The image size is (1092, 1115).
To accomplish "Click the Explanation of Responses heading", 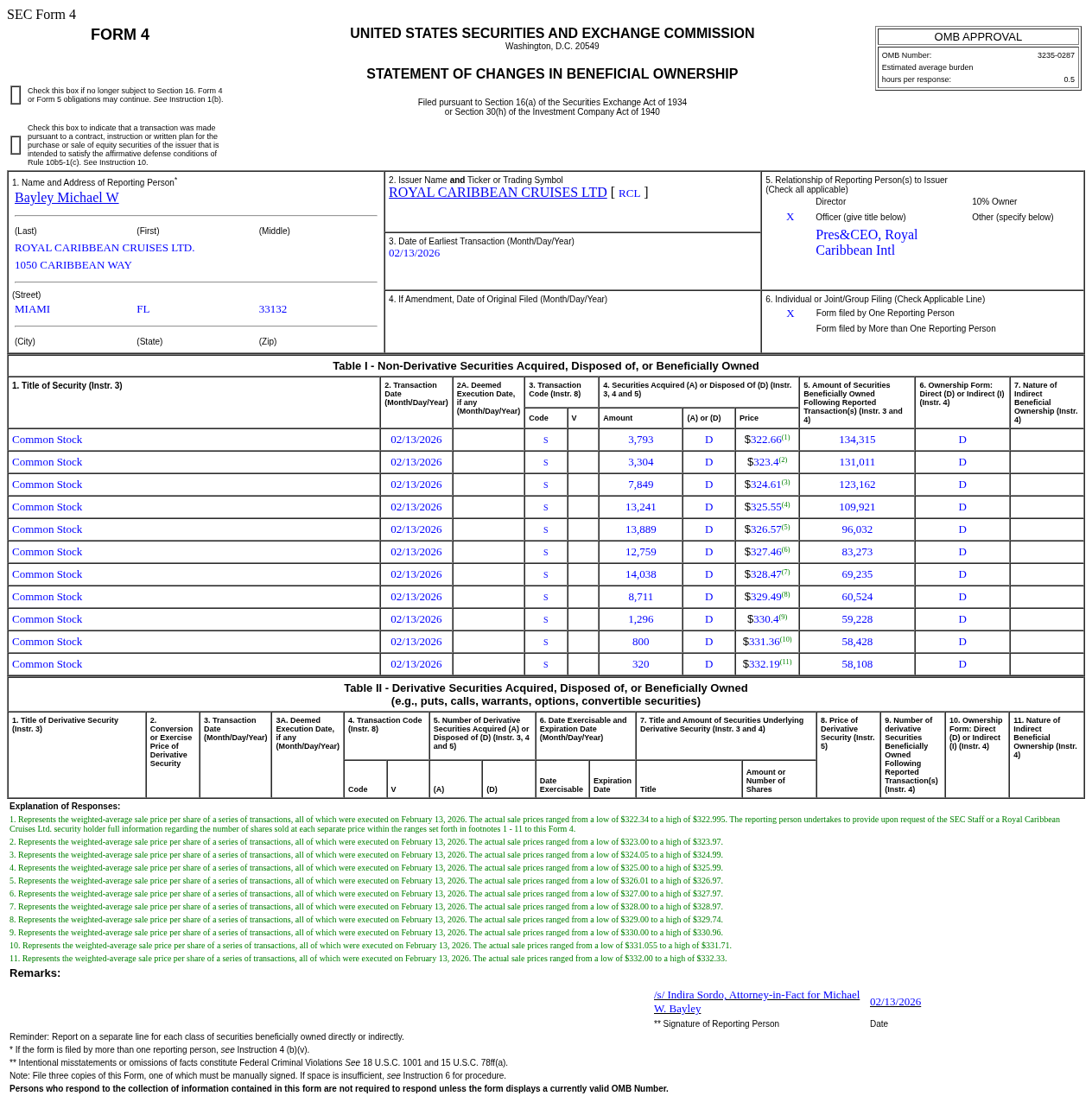I will [x=65, y=807].
